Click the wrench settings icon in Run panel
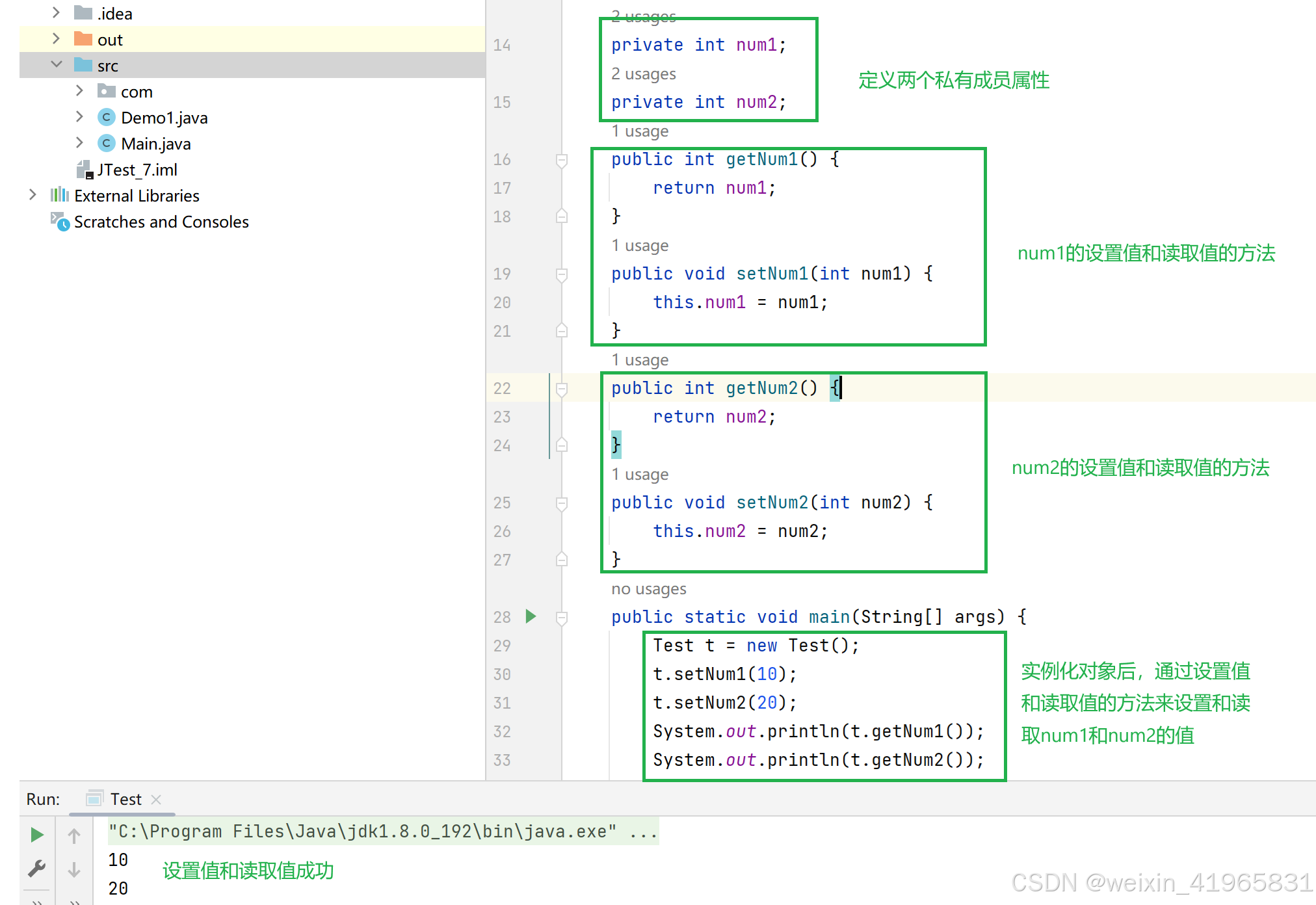Viewport: 1316px width, 905px height. pos(37,869)
